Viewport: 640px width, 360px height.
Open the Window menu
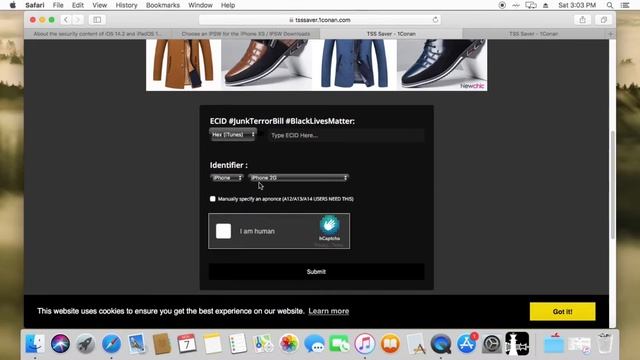(200, 5)
